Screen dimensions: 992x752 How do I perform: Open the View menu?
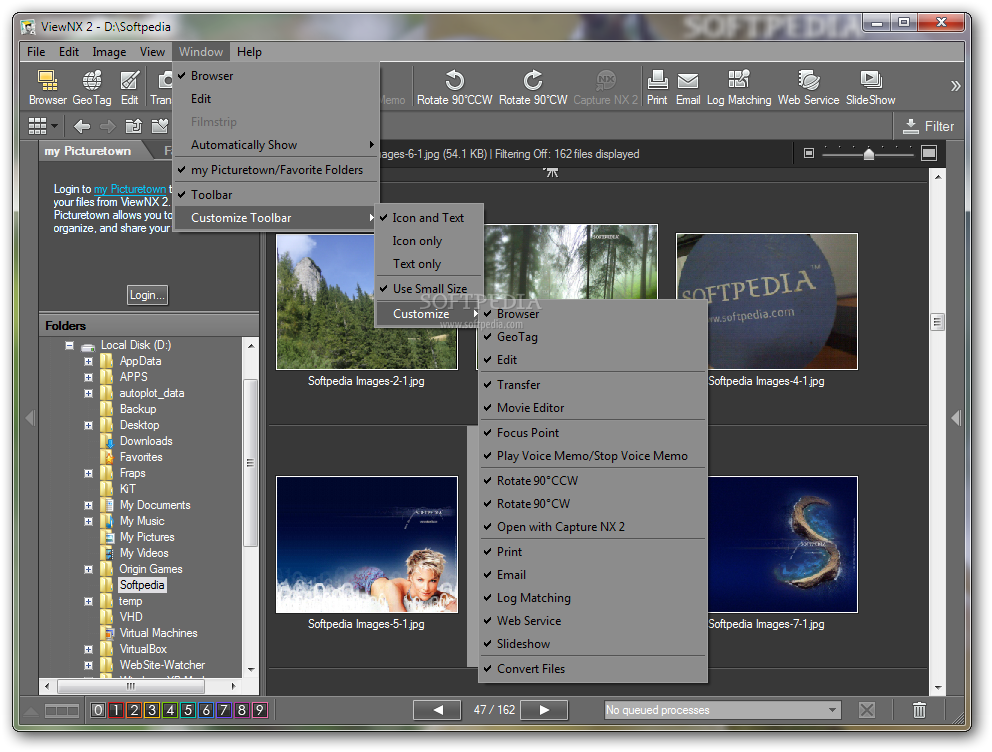(x=152, y=52)
